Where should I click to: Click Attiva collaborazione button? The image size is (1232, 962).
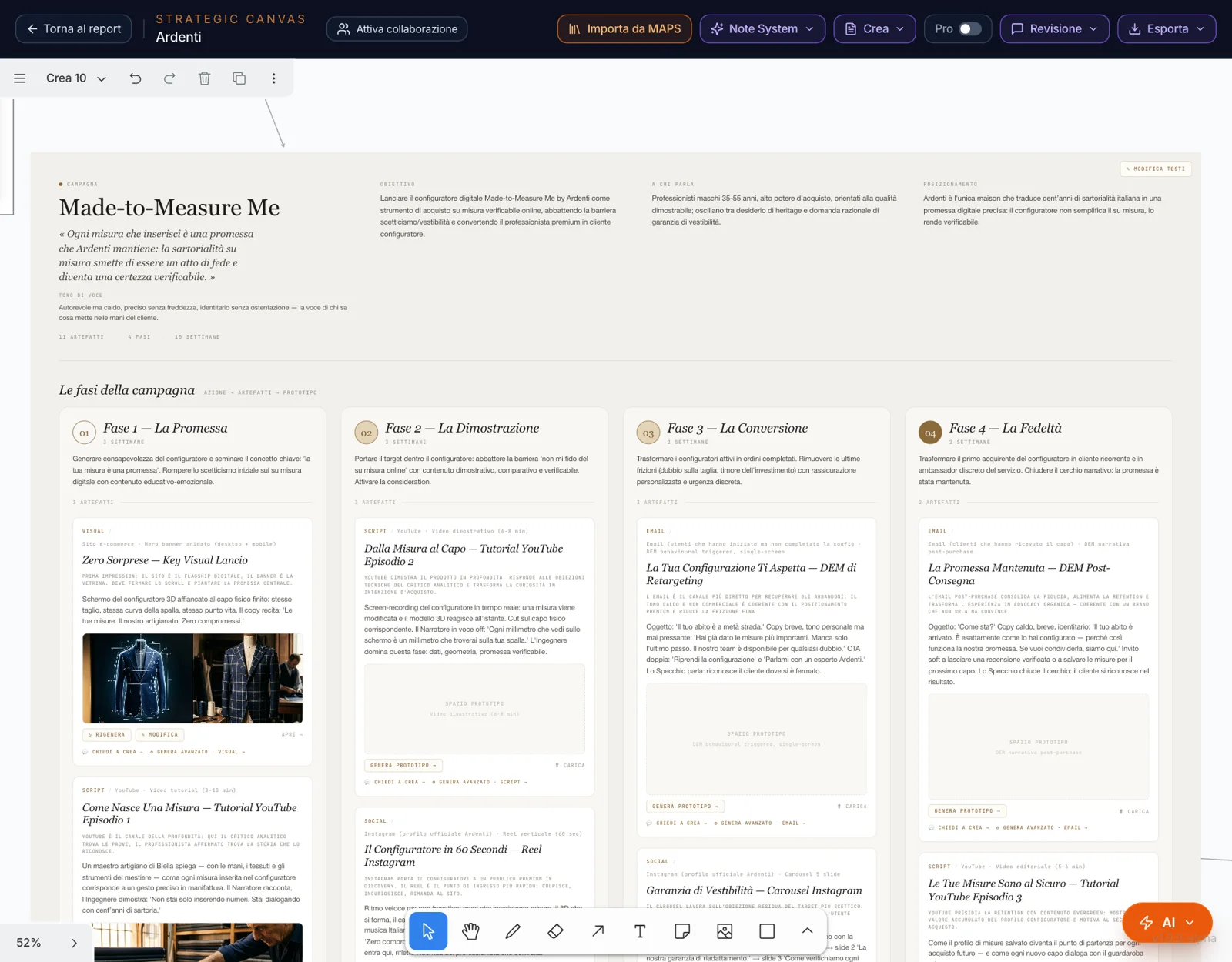coord(397,29)
